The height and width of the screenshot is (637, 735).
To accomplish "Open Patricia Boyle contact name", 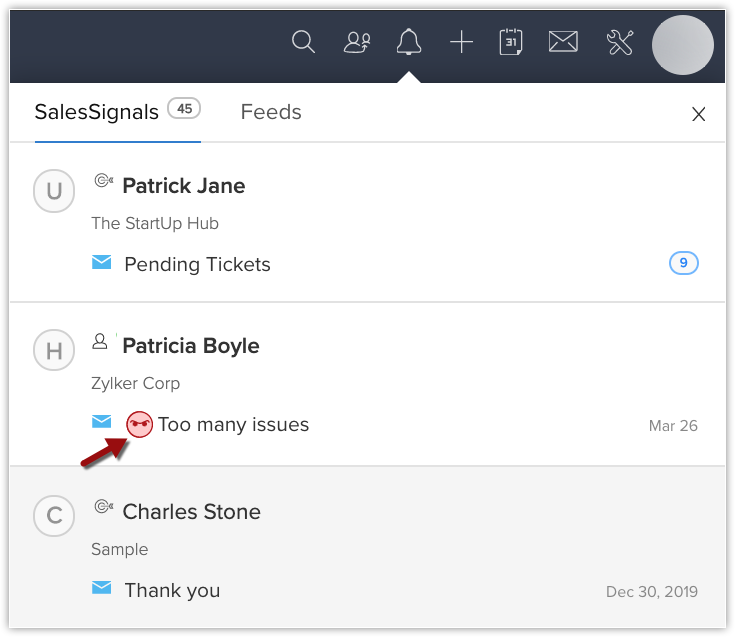I will pos(190,346).
